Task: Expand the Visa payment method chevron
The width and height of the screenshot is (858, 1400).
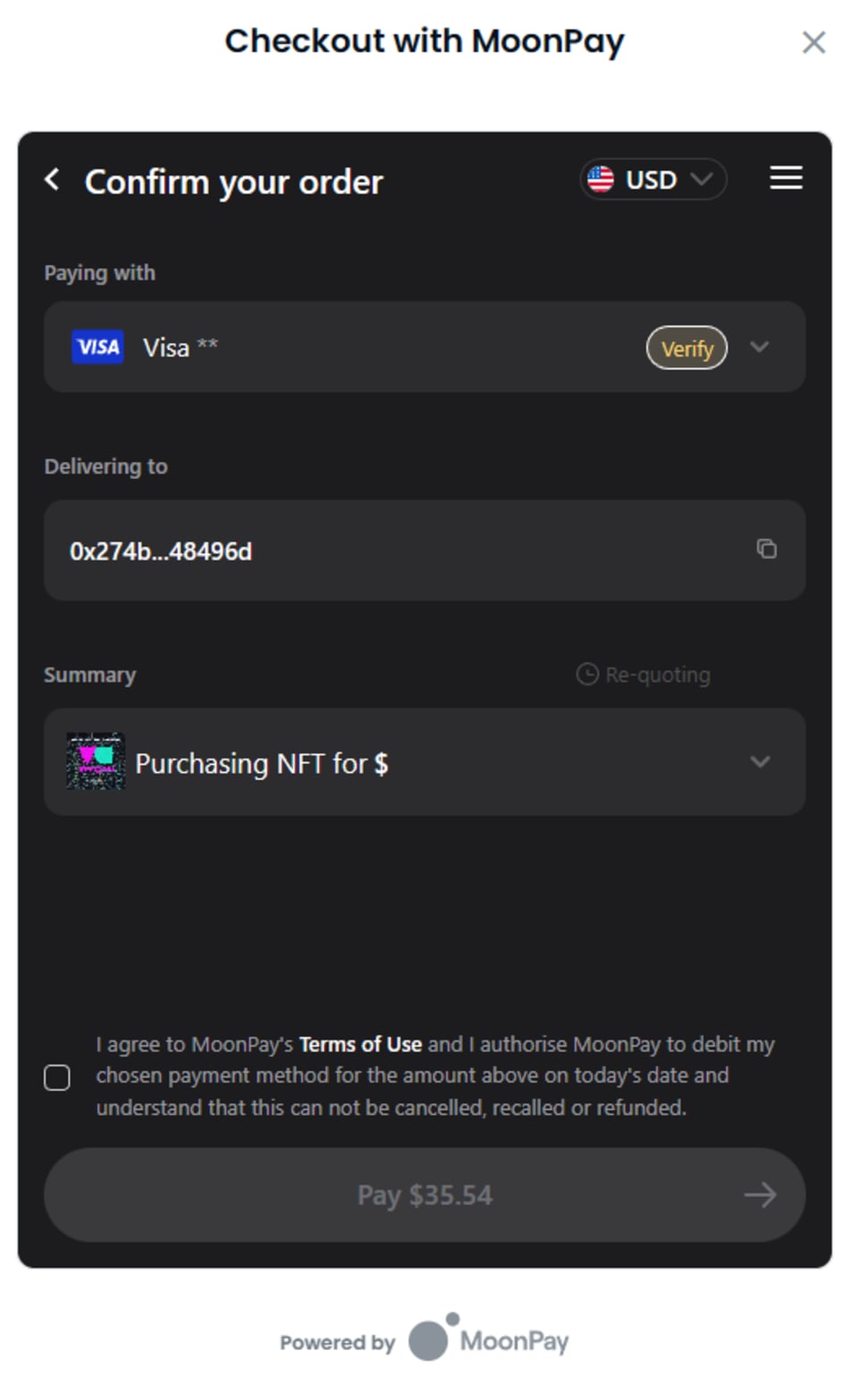Action: (760, 347)
